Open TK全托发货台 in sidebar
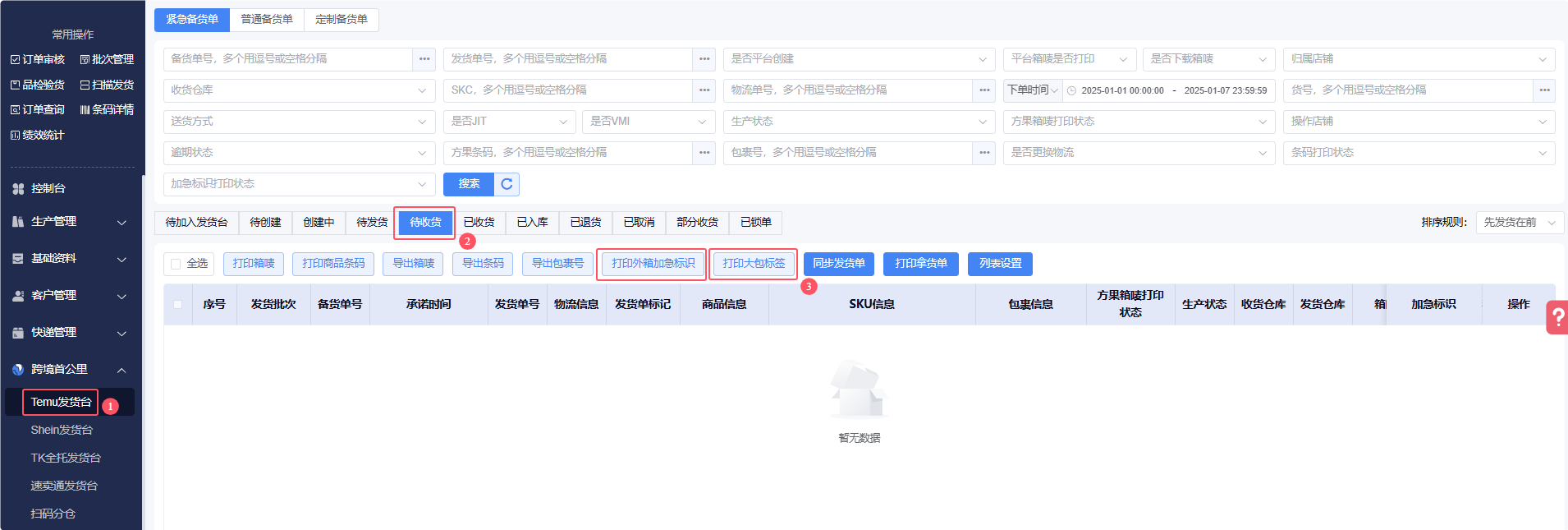The width and height of the screenshot is (1568, 530). pyautogui.click(x=66, y=458)
